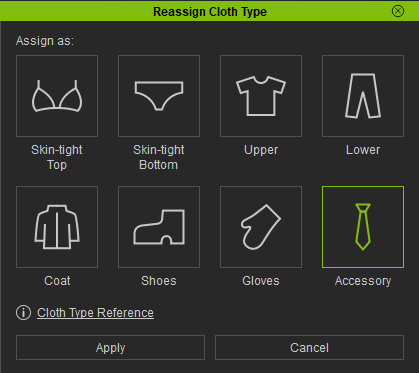Select the Gloves mitten icon

tap(261, 227)
